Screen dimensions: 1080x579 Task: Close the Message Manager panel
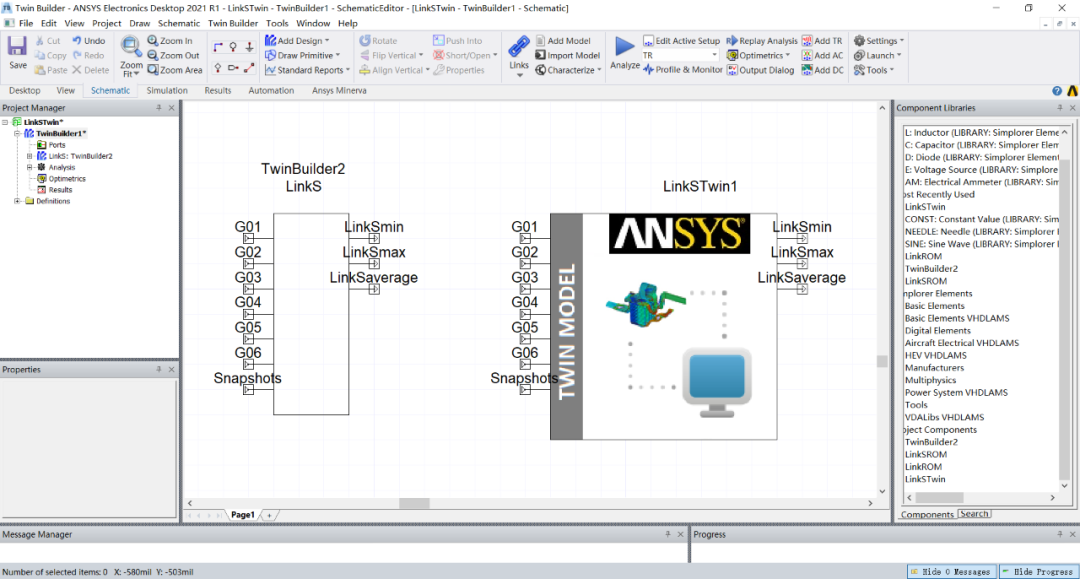681,534
